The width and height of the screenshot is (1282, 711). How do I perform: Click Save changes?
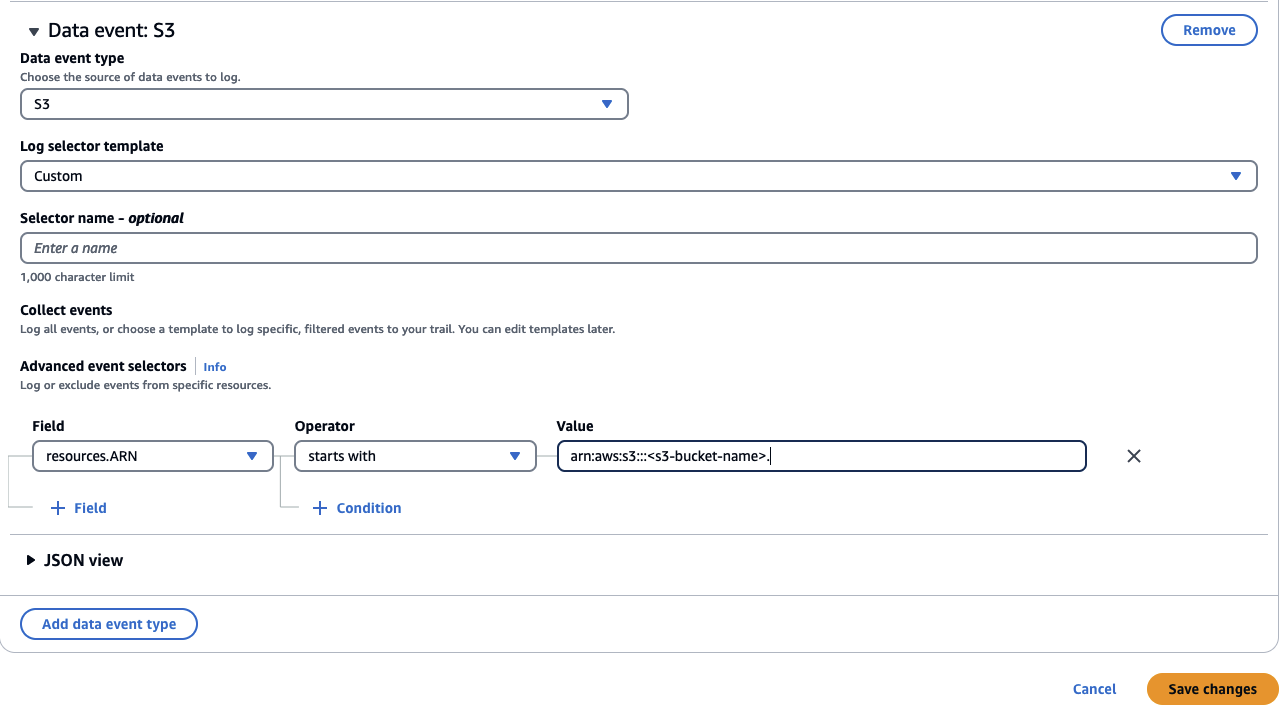point(1211,689)
